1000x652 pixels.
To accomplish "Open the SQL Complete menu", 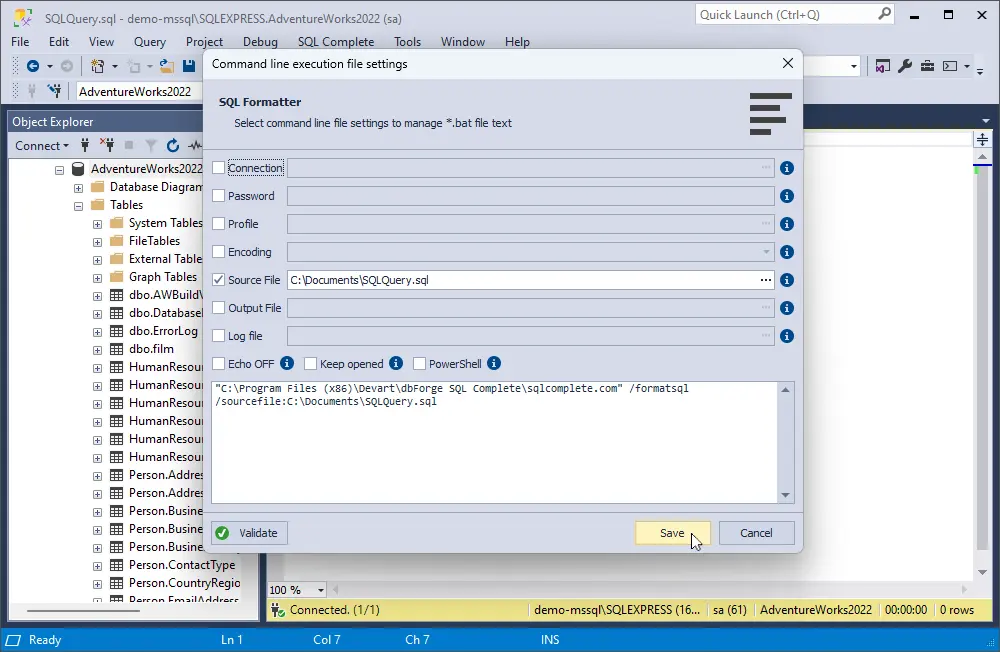I will pos(333,42).
